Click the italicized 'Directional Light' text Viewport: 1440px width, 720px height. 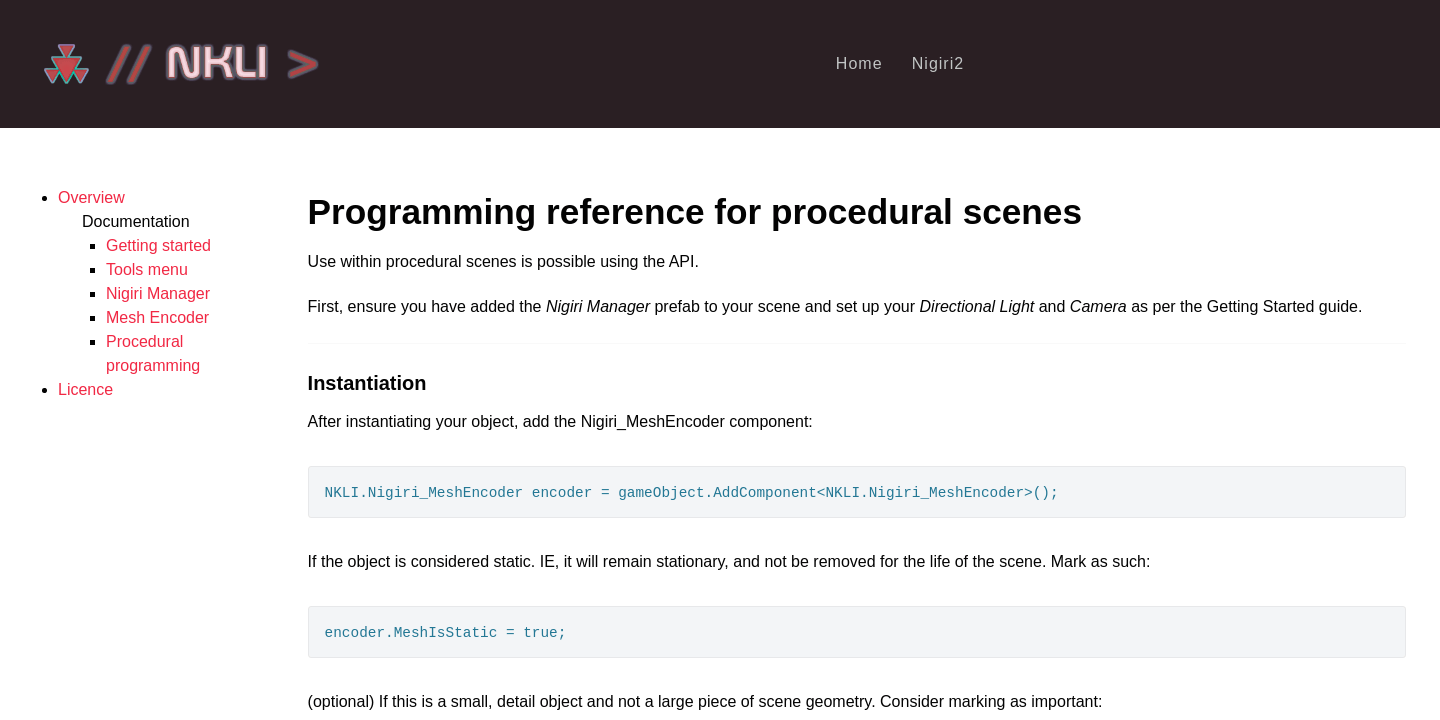click(x=977, y=306)
